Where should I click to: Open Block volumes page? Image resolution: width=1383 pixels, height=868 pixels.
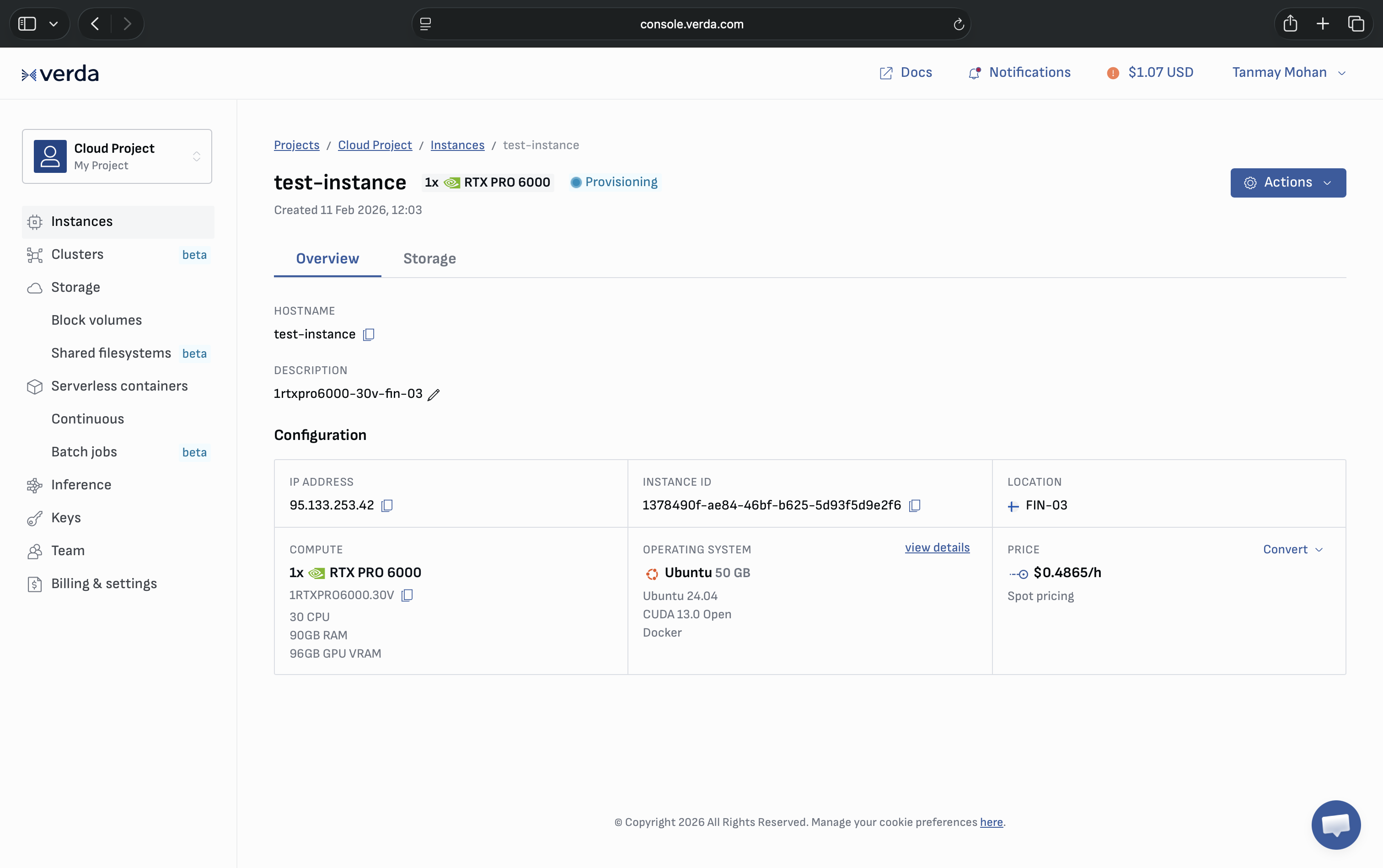96,320
